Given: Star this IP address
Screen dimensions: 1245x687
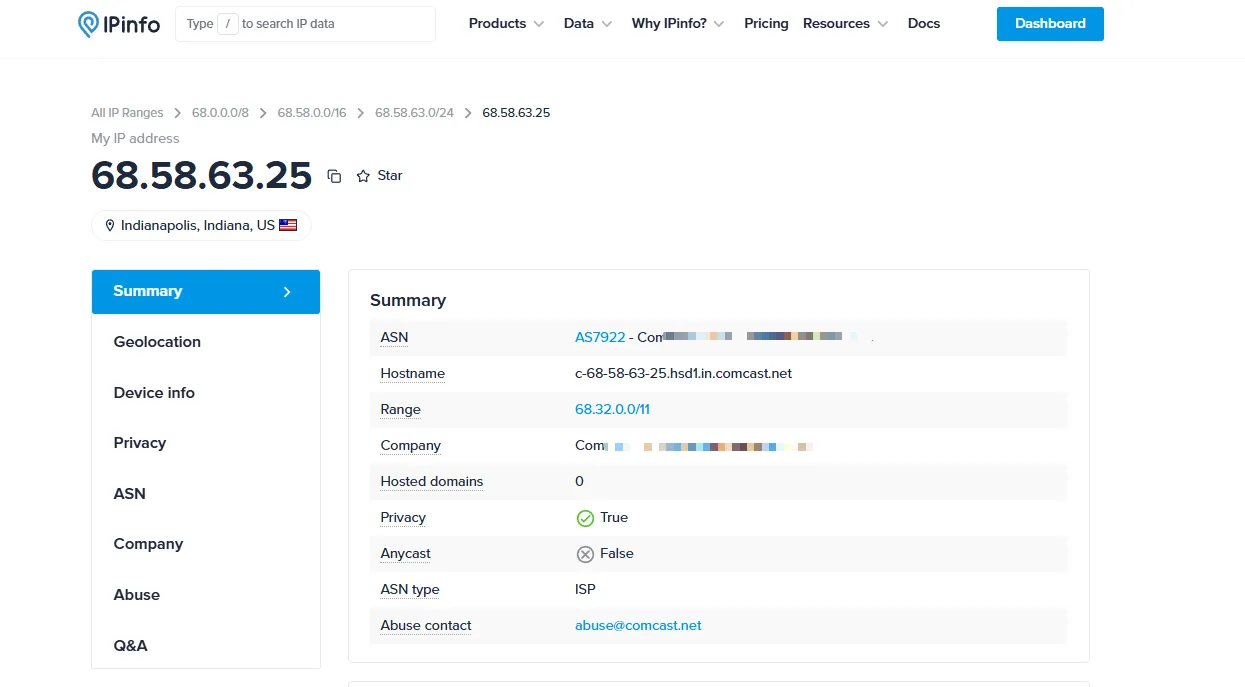Looking at the screenshot, I should (x=379, y=176).
